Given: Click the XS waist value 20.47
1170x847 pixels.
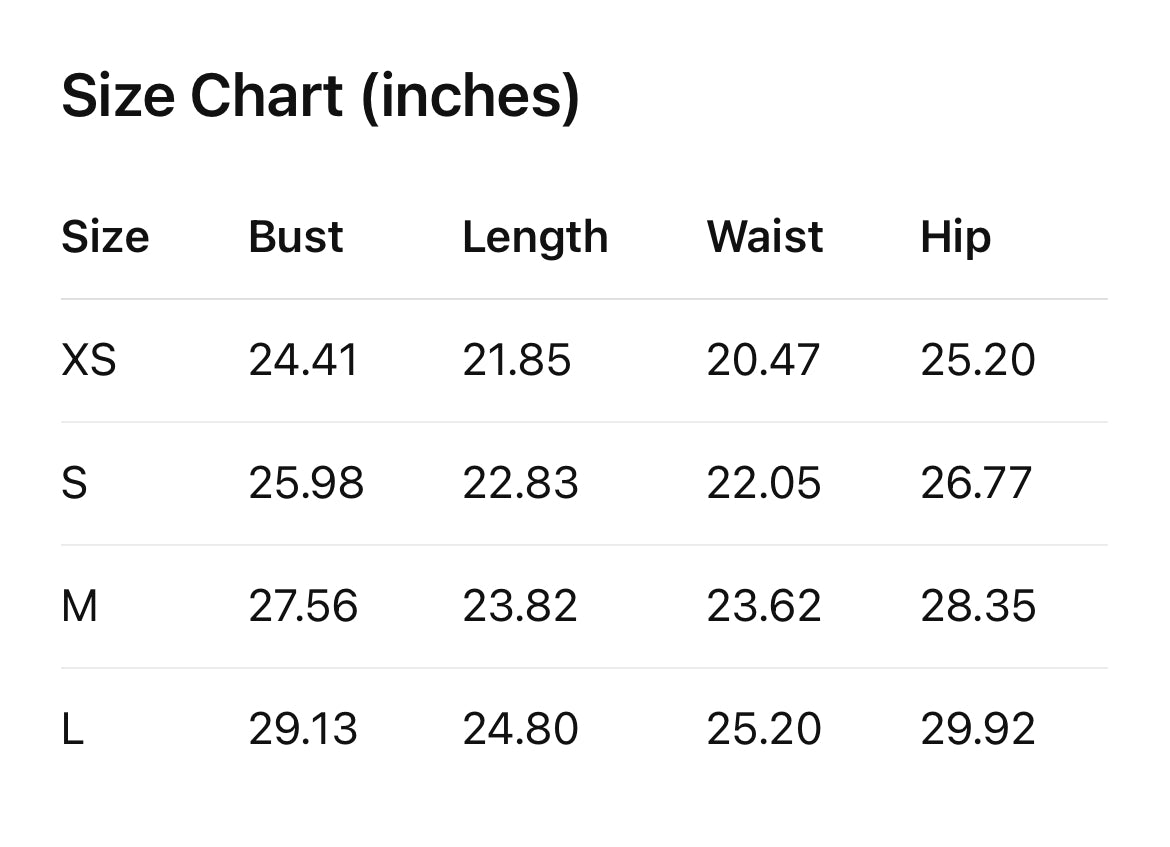Looking at the screenshot, I should point(763,360).
